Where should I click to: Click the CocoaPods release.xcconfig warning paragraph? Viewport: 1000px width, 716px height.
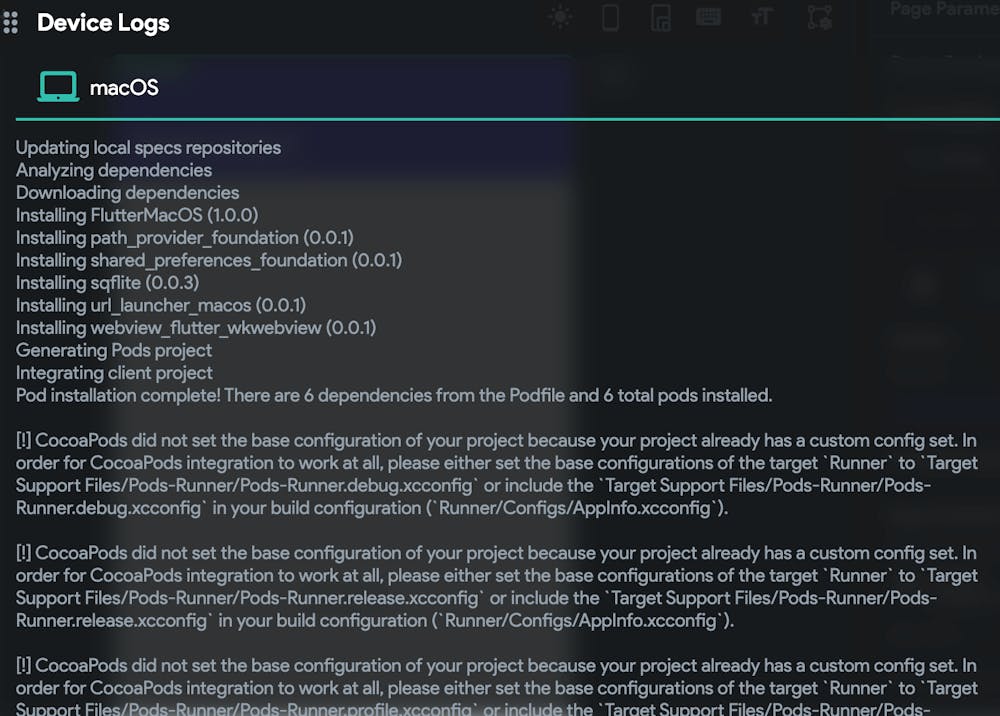pos(496,586)
